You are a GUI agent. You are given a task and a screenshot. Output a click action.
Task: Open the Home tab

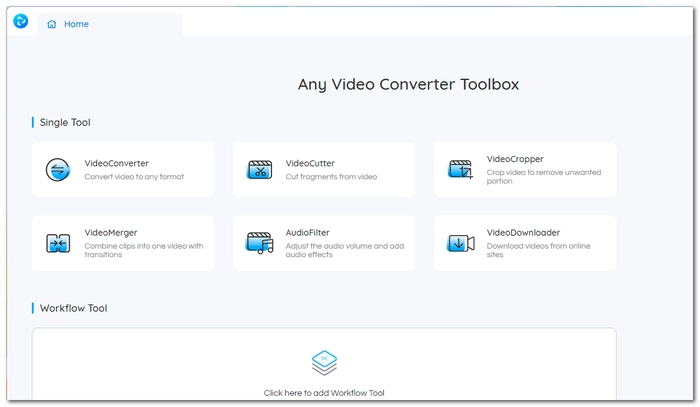[110, 24]
